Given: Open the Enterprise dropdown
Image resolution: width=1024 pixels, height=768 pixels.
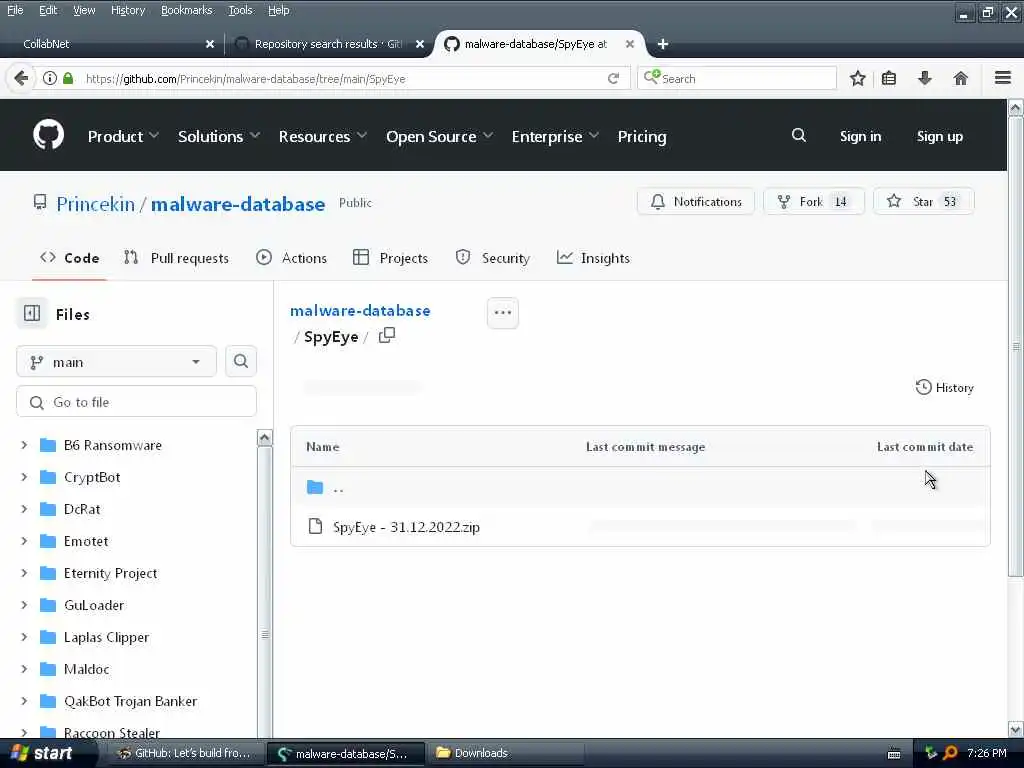Looking at the screenshot, I should pyautogui.click(x=555, y=136).
